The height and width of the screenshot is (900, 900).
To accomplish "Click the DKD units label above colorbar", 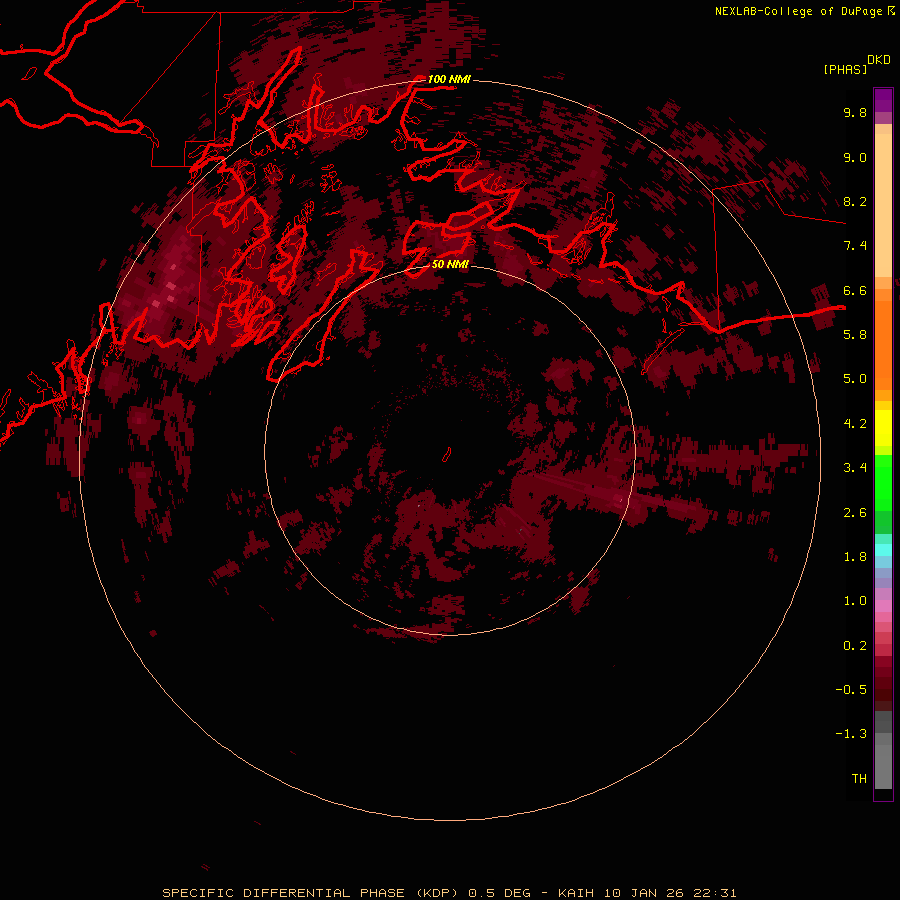I will (879, 60).
